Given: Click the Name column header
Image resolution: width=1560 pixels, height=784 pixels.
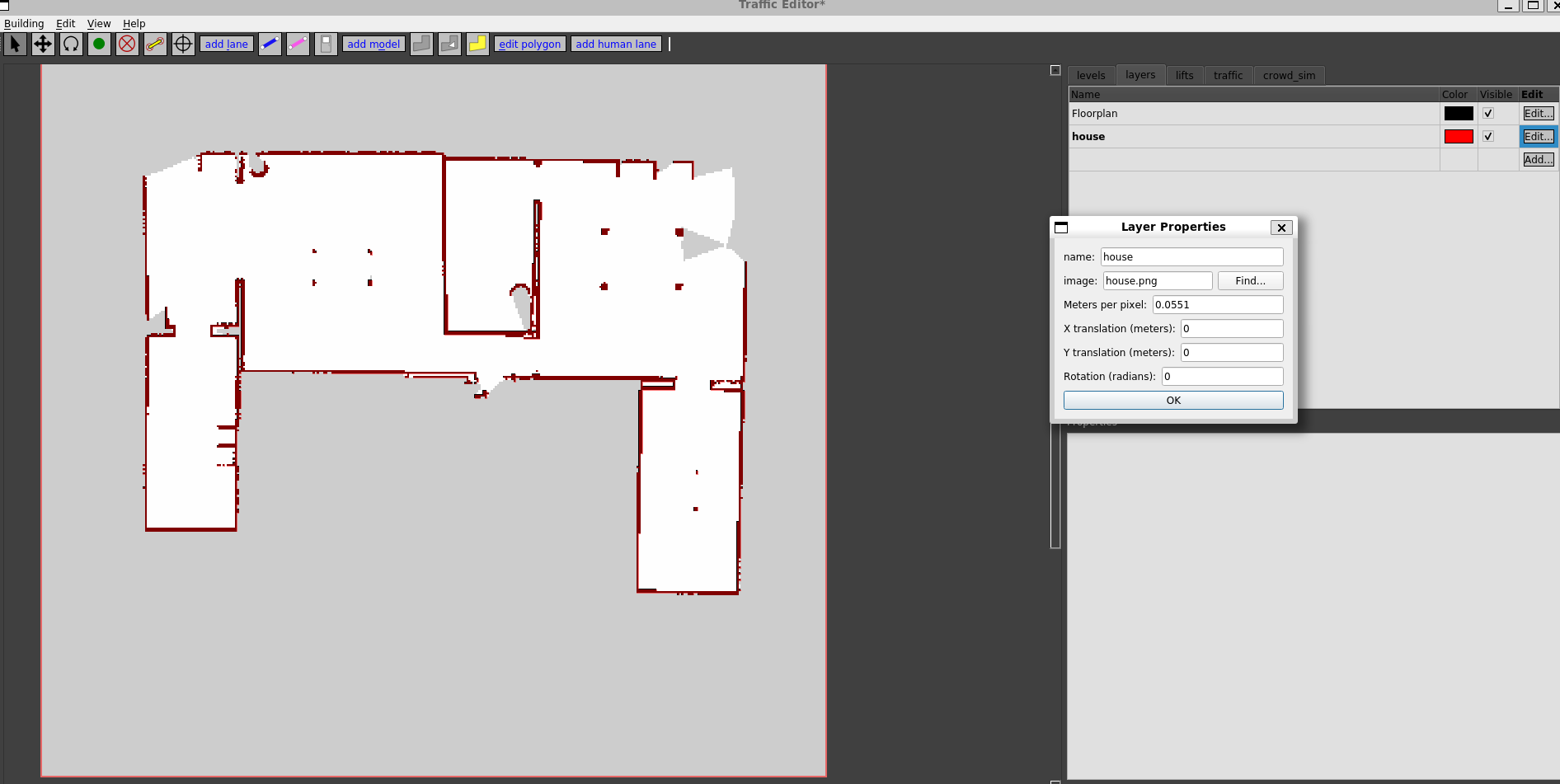Looking at the screenshot, I should (x=1254, y=95).
